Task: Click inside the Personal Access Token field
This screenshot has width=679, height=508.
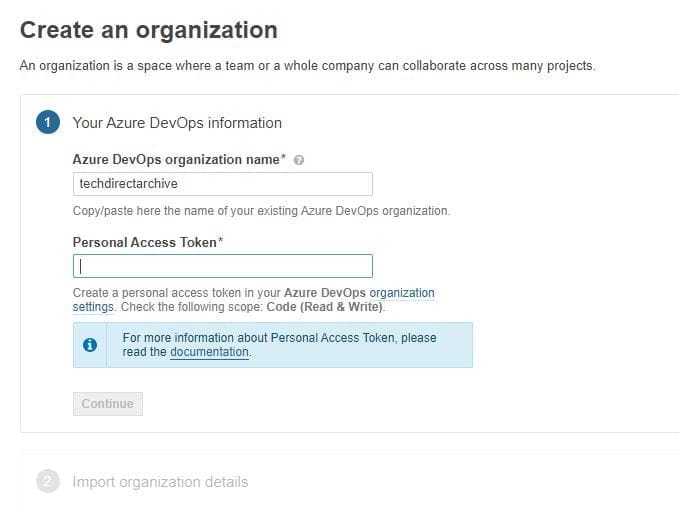Action: (x=222, y=266)
